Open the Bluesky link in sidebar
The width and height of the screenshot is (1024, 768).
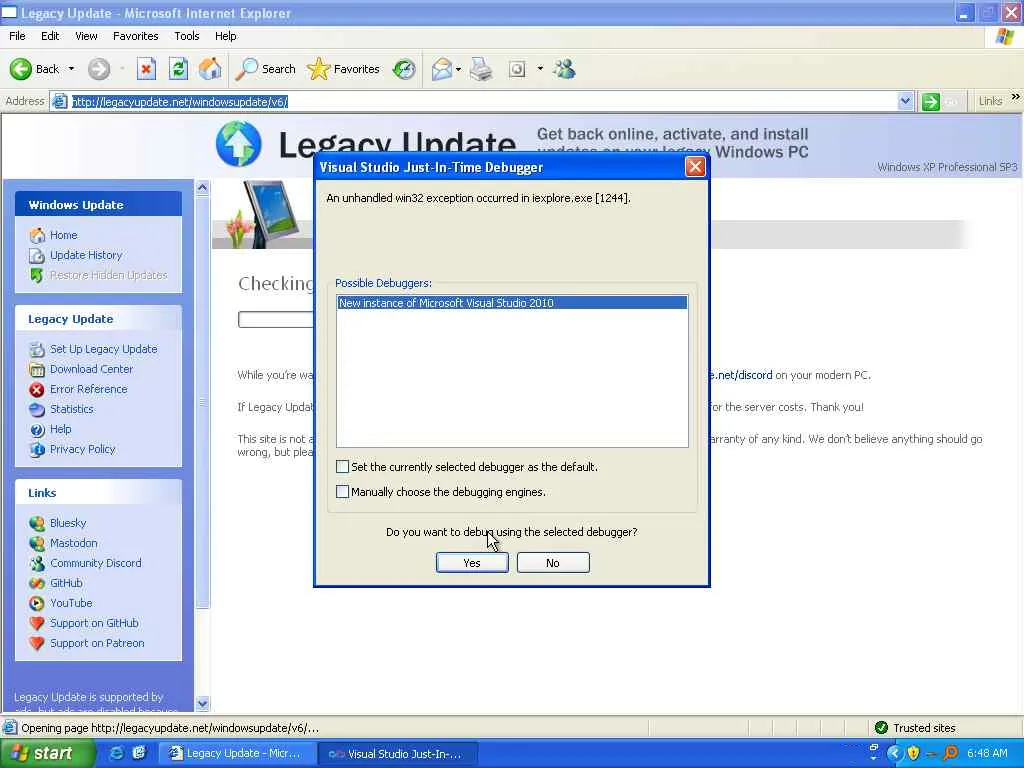68,523
